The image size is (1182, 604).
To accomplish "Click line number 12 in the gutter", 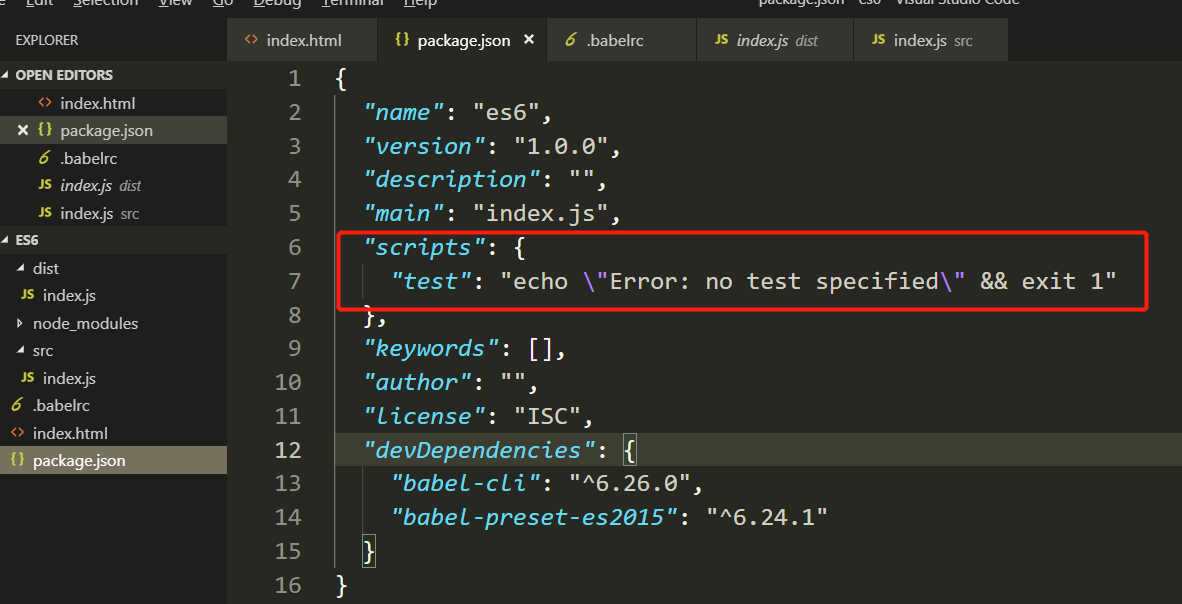I will [288, 450].
